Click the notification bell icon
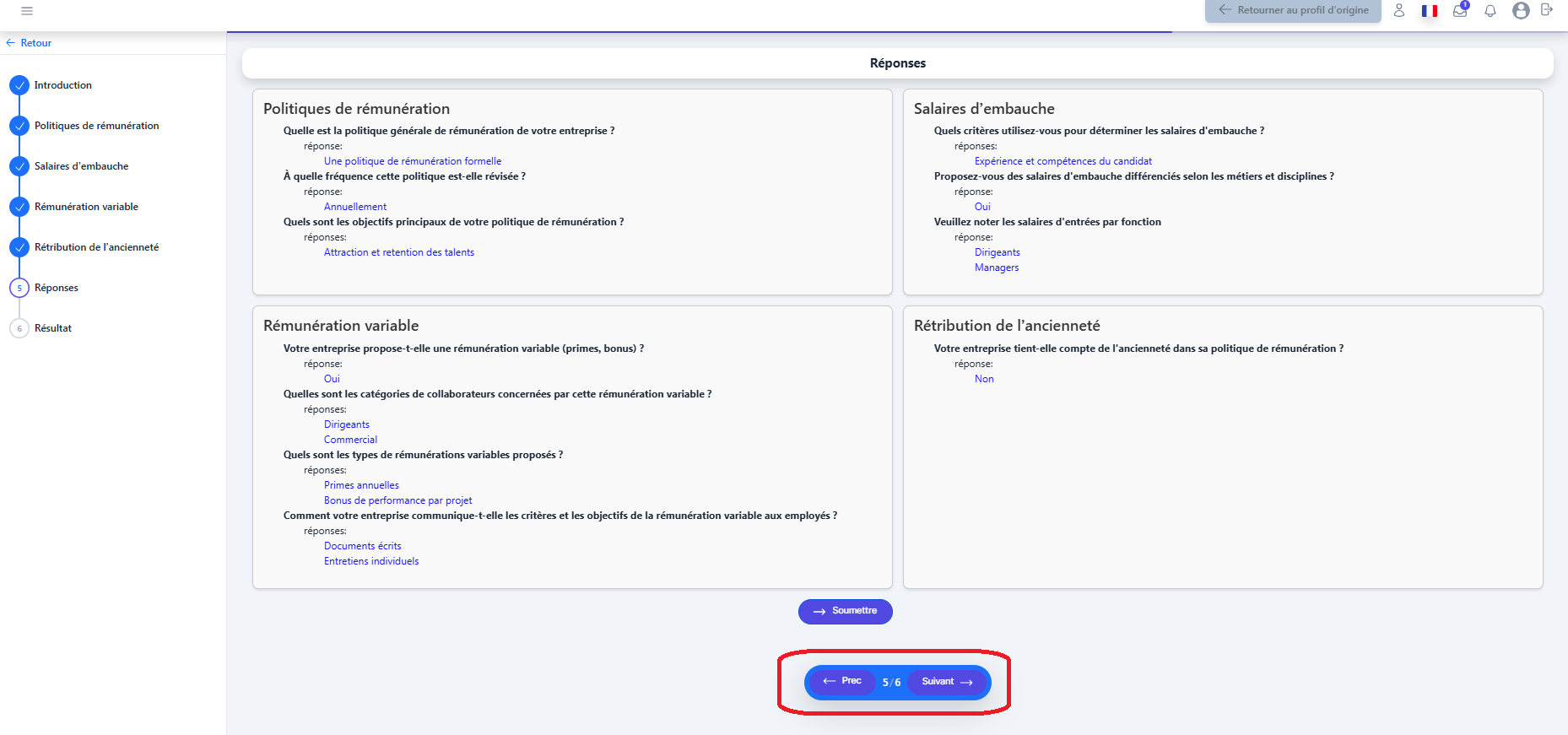Screen dimensions: 1568x735 click(1490, 11)
